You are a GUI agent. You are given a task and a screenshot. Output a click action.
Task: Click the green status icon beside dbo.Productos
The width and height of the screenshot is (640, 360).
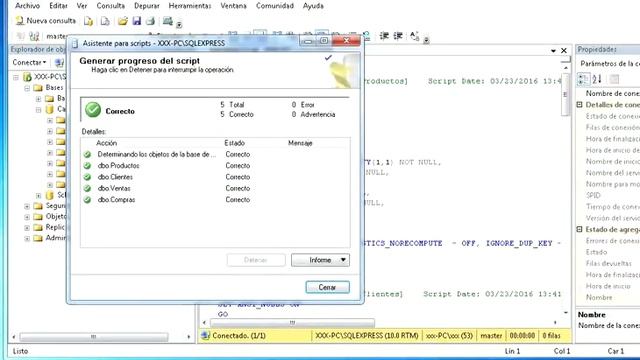click(x=87, y=166)
